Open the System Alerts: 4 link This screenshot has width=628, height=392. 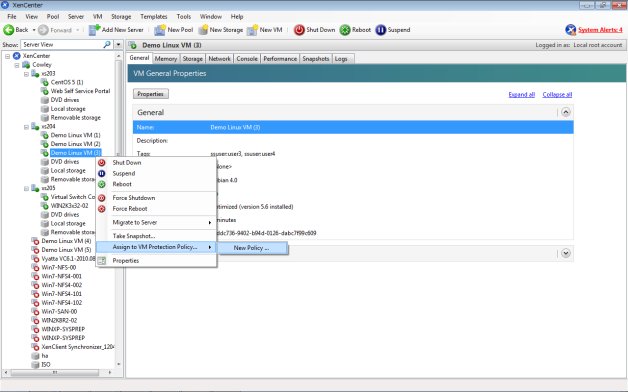click(600, 30)
